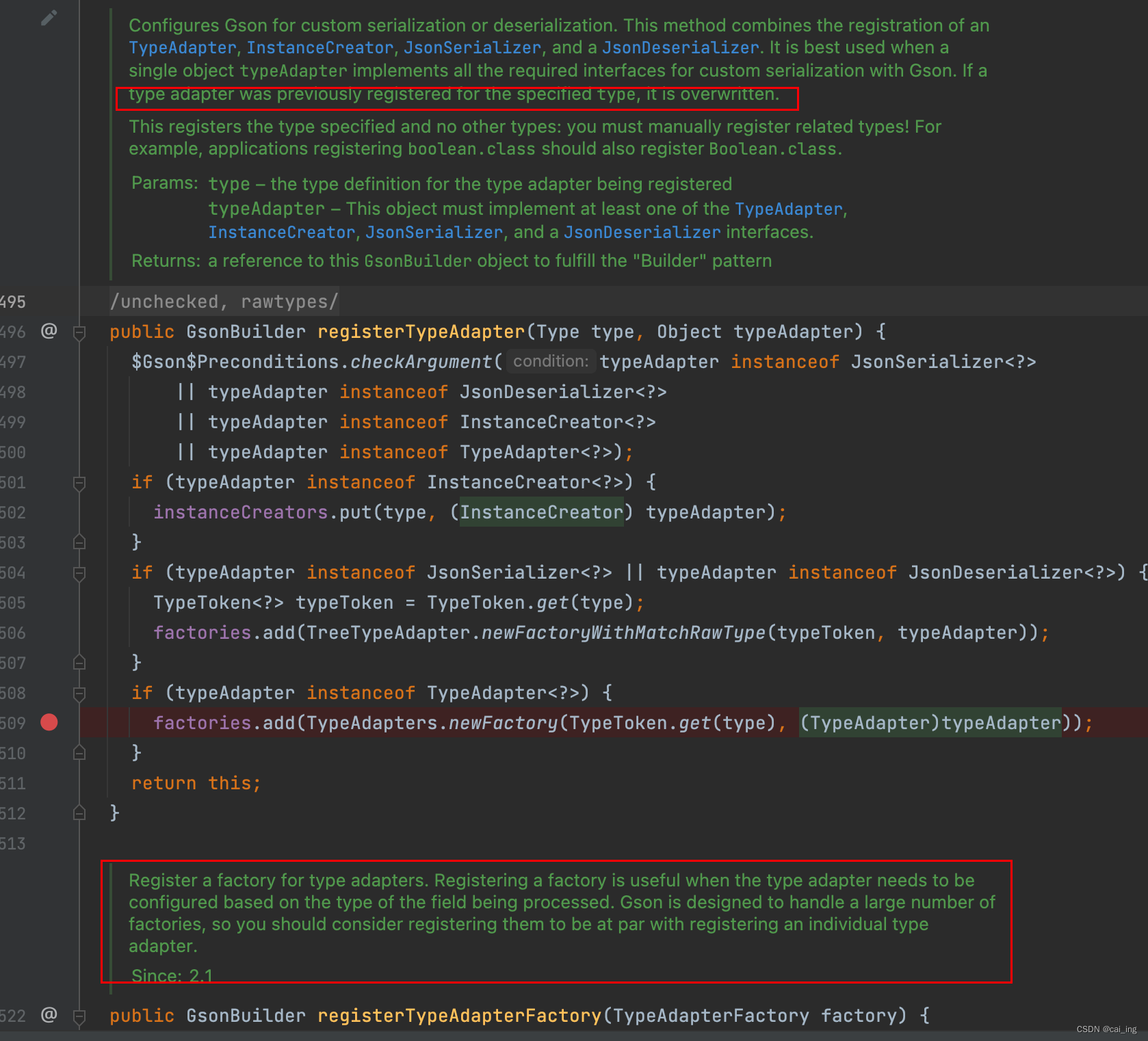Click the registerTypeAdapterFactory method name
The width and height of the screenshot is (1148, 1041).
coord(459,1016)
